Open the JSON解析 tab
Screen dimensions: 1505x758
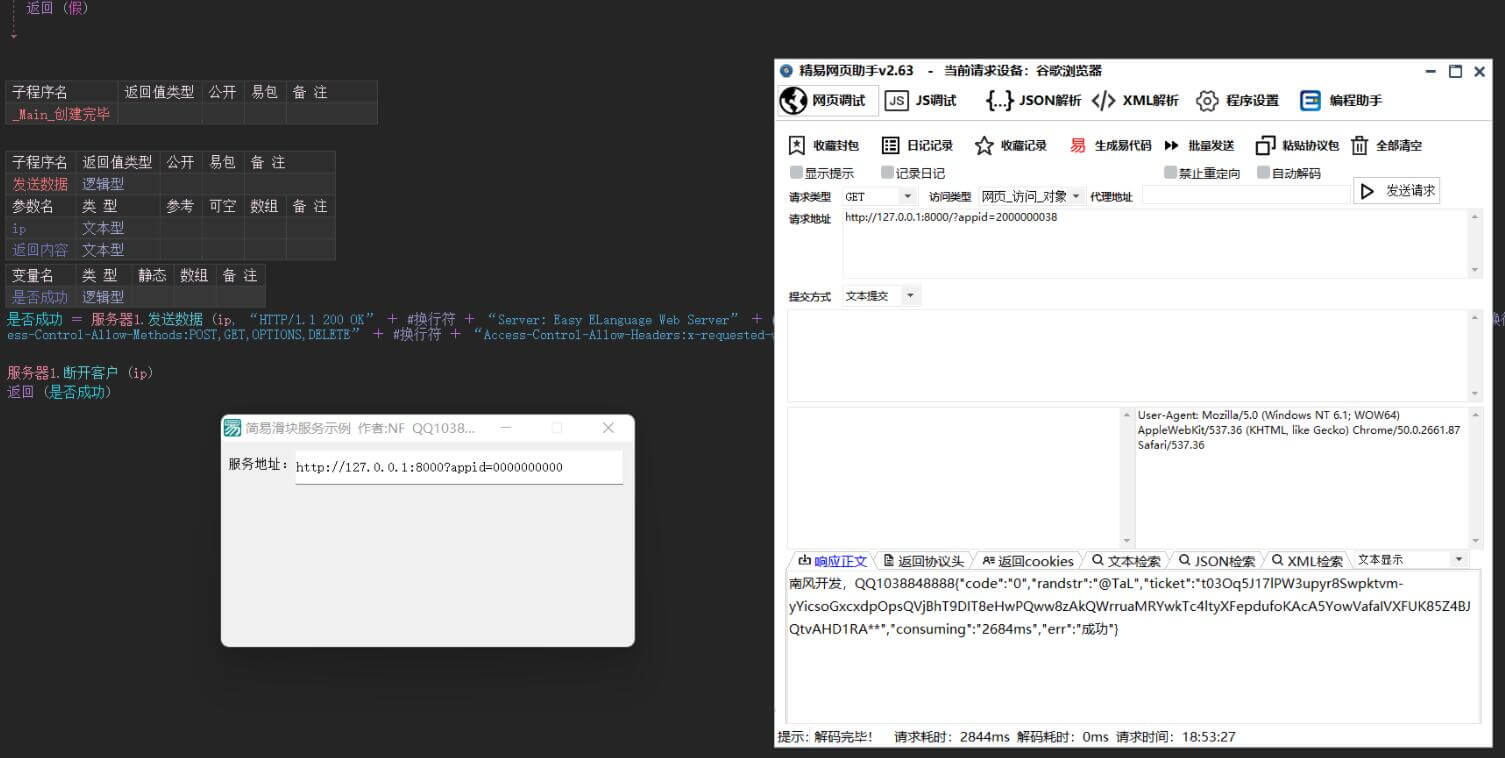(1033, 100)
